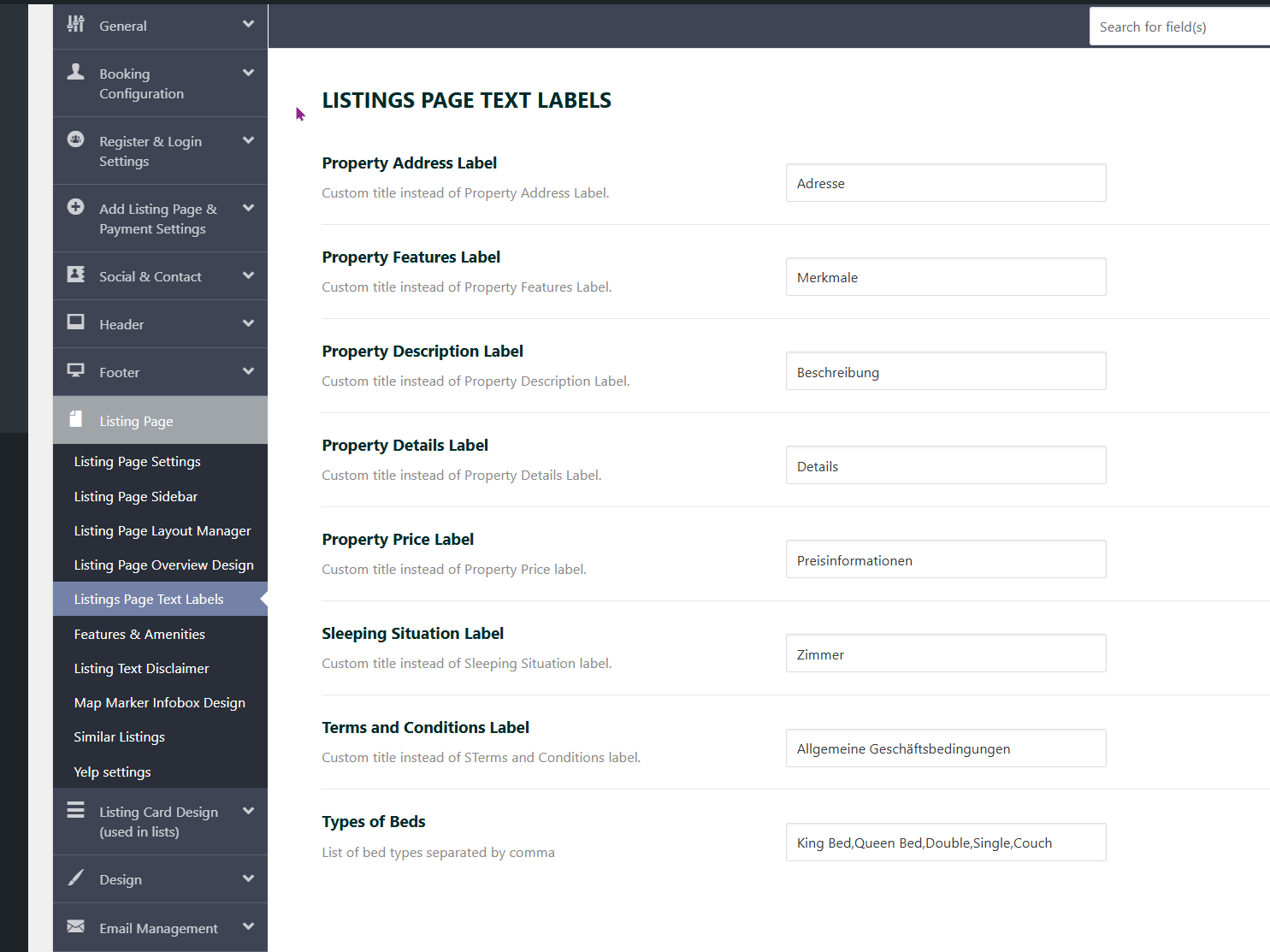Select Listings Page Text Labels submenu
1270x952 pixels.
(x=160, y=599)
